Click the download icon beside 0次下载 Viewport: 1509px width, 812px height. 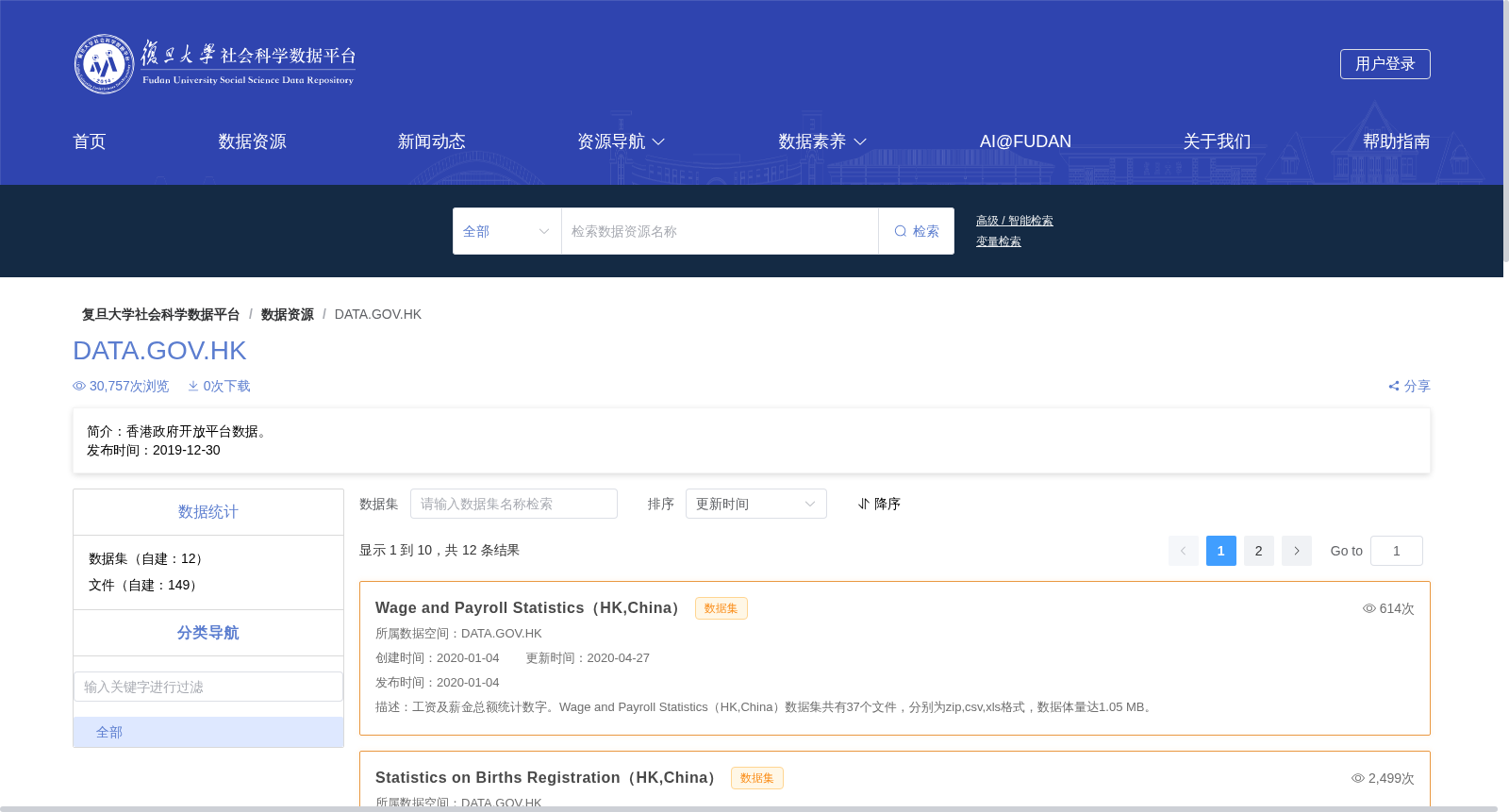pyautogui.click(x=193, y=386)
